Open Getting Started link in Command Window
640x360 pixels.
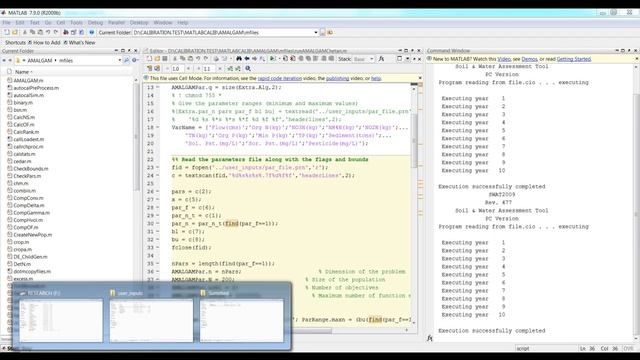574,59
